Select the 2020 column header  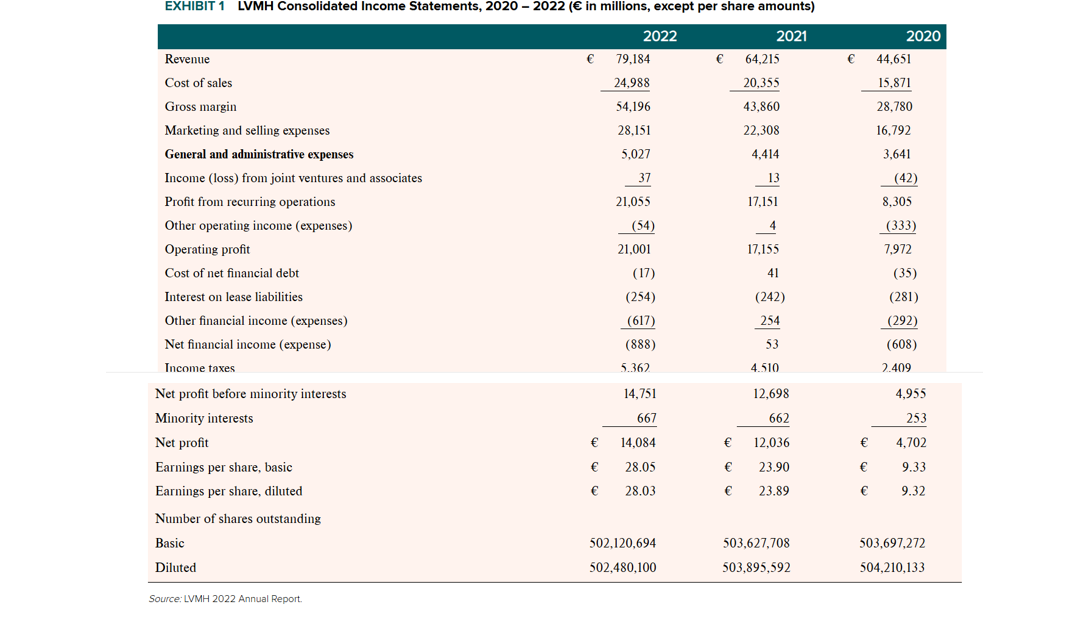(x=922, y=36)
